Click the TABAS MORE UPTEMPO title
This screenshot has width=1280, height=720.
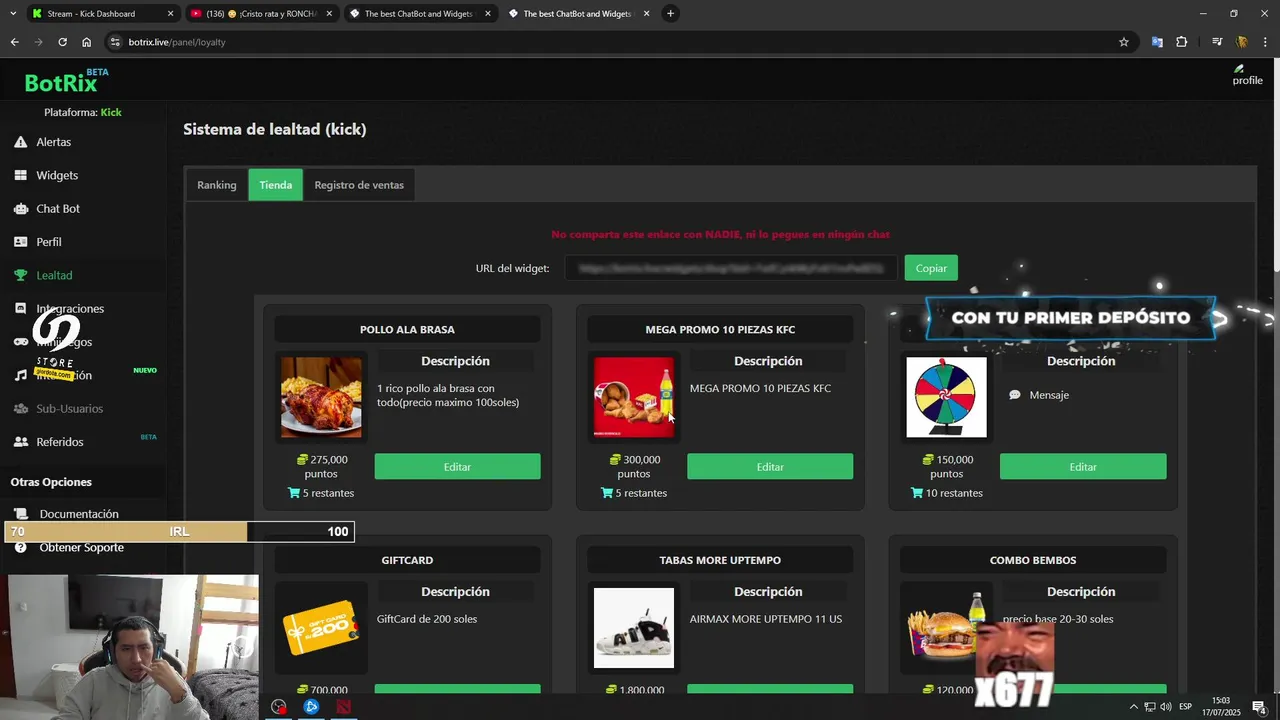tap(720, 560)
